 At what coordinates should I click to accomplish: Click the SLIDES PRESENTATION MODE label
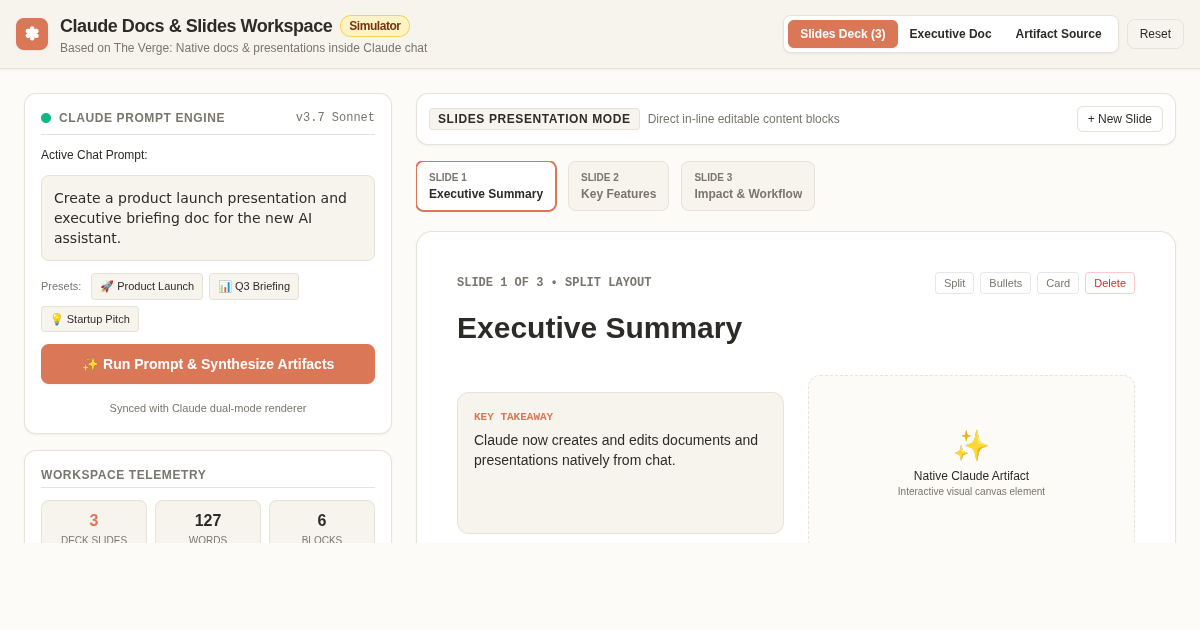[534, 119]
